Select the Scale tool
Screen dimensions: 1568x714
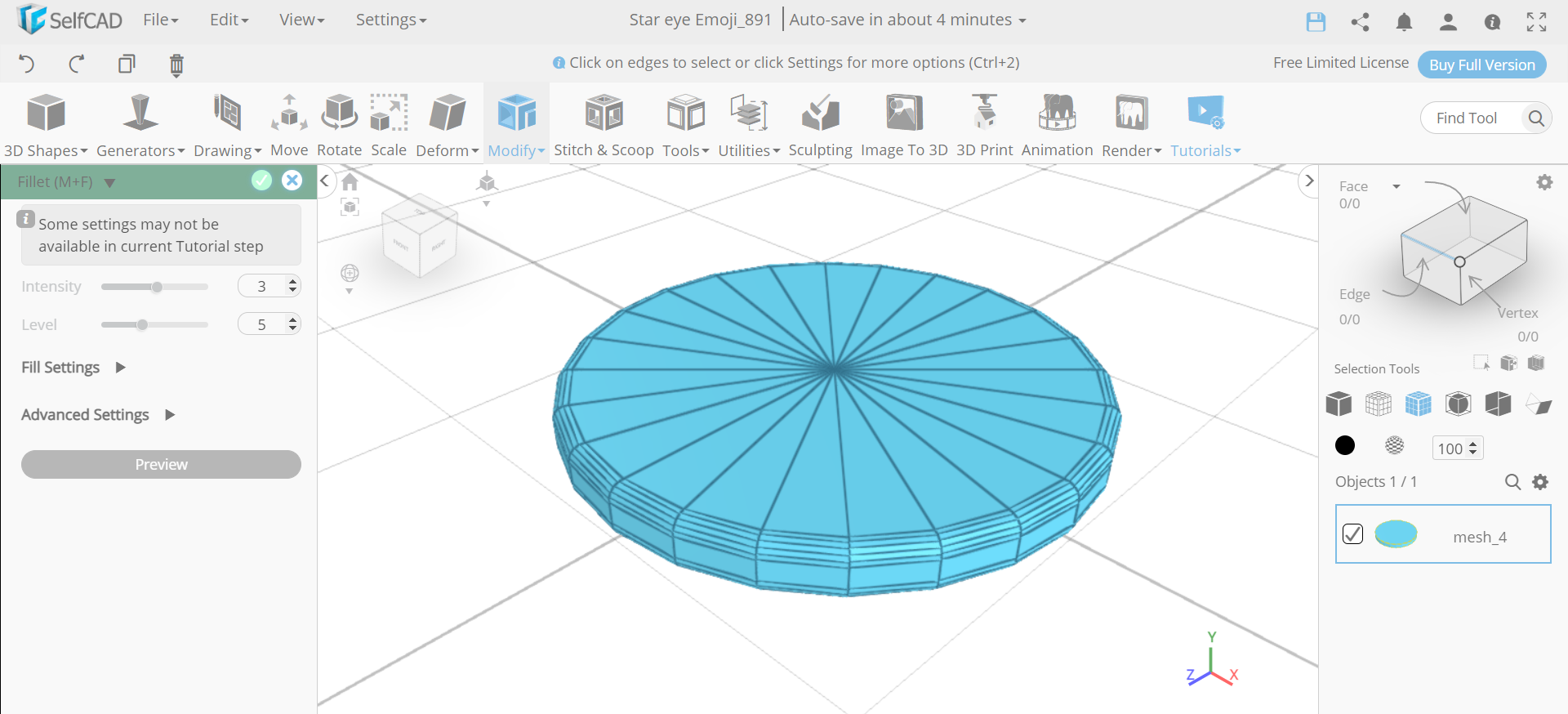tap(389, 125)
